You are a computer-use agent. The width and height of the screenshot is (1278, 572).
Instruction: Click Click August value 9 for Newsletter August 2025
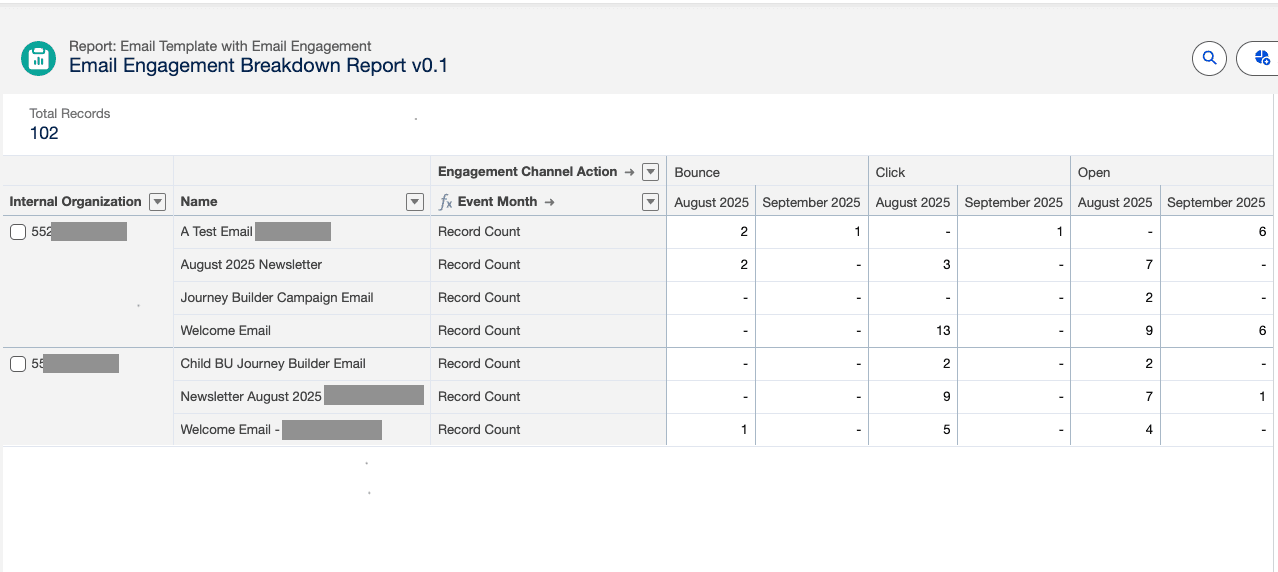[946, 397]
